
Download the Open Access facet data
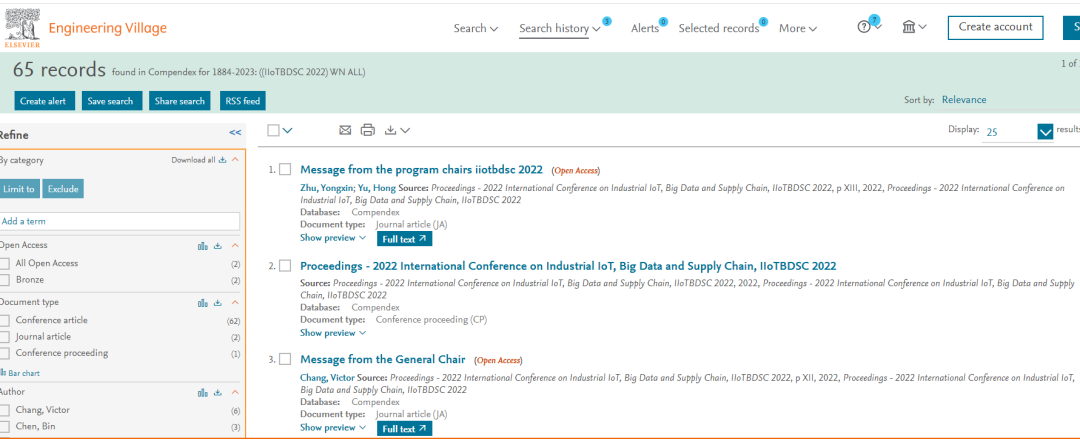pyautogui.click(x=218, y=246)
